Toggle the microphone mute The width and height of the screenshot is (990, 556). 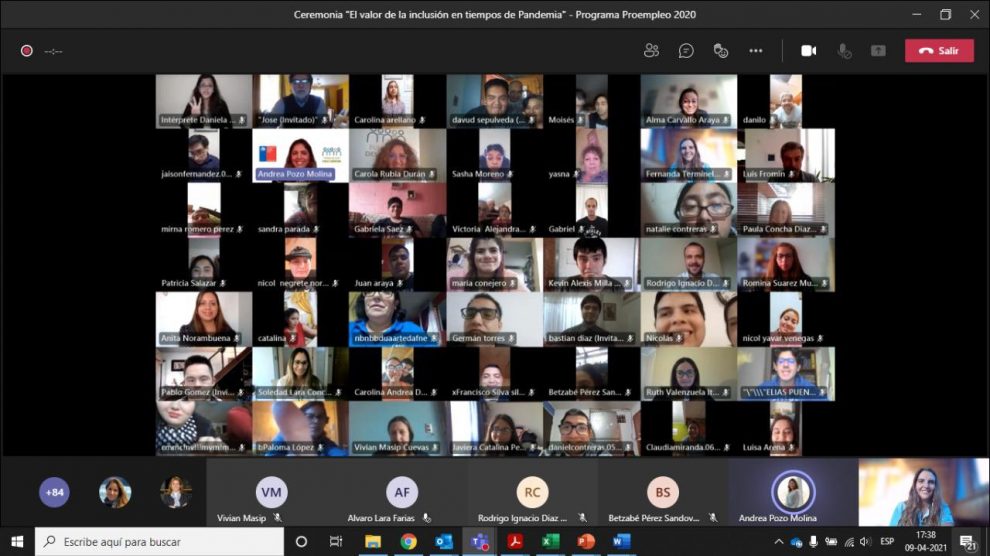(844, 51)
